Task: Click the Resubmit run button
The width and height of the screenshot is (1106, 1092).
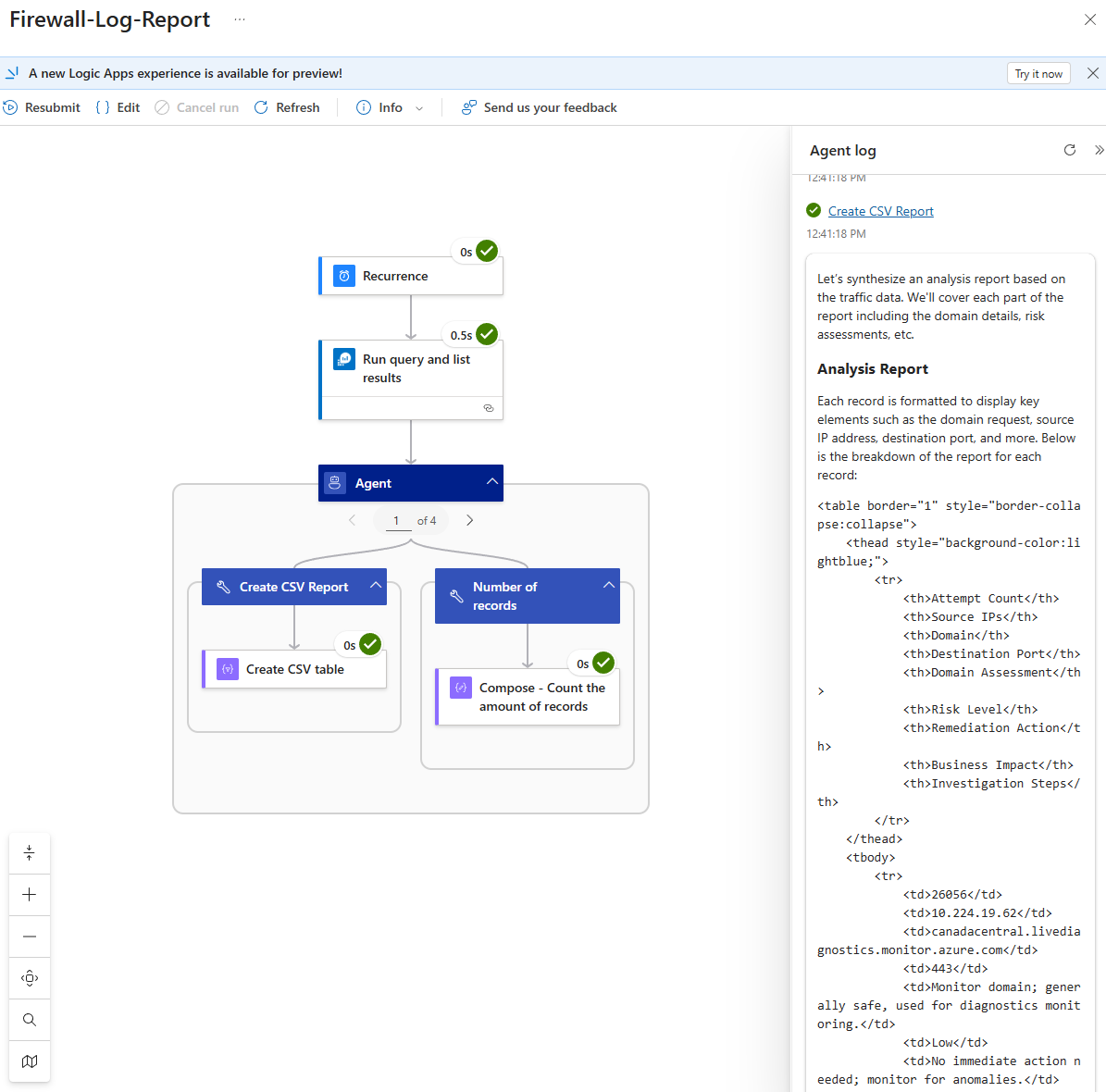Action: coord(43,107)
